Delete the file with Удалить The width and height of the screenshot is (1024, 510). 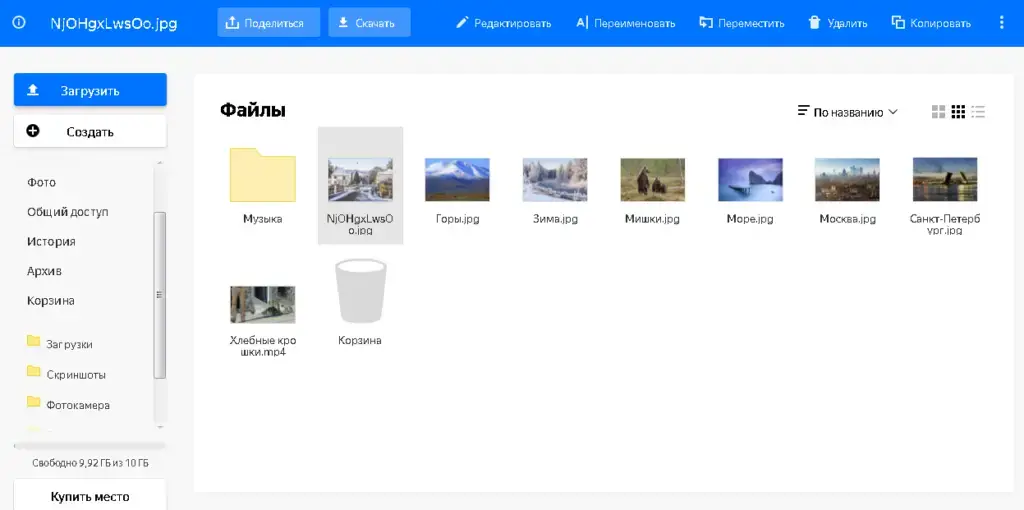838,23
